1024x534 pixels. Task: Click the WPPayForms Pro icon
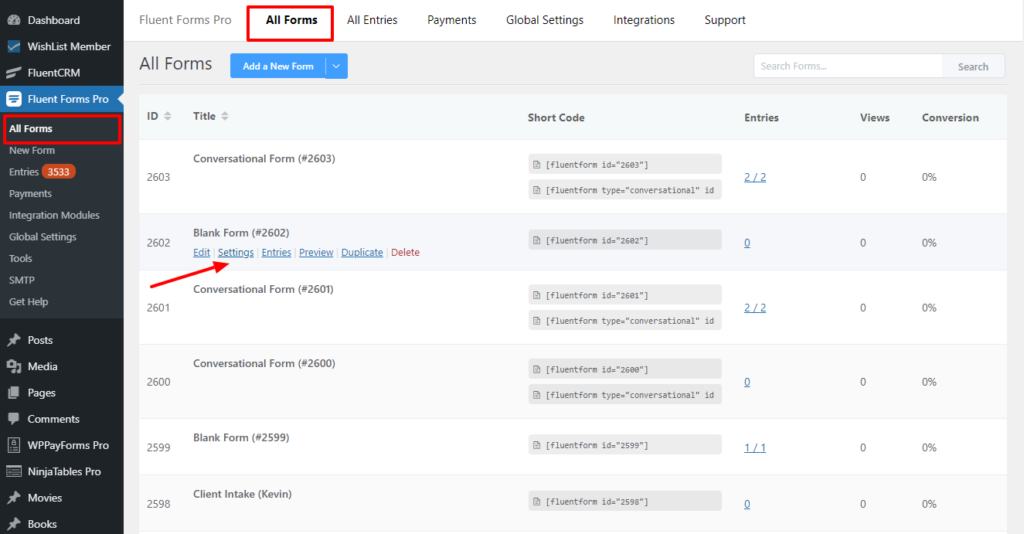tap(14, 445)
